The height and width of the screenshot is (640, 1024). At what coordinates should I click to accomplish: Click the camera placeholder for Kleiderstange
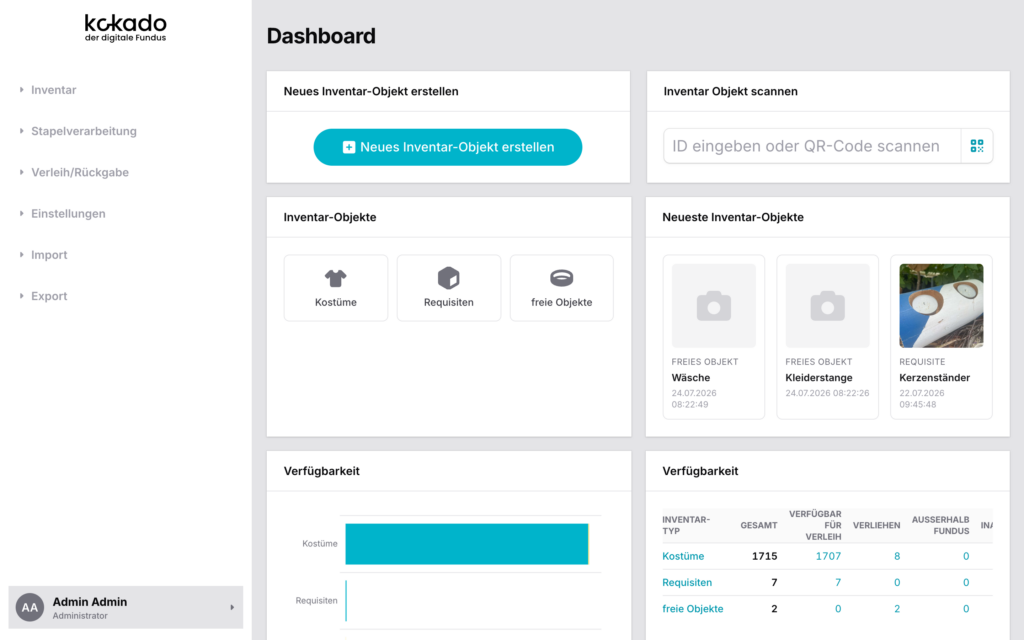tap(827, 306)
